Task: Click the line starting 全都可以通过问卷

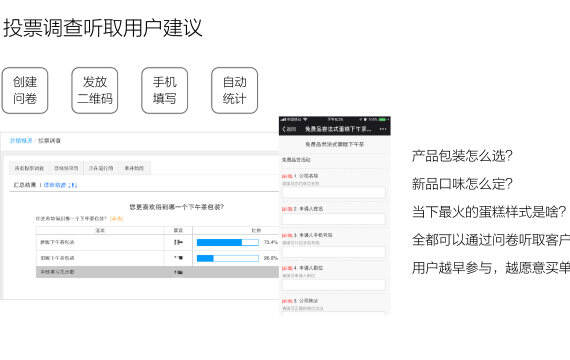Action: (x=491, y=240)
